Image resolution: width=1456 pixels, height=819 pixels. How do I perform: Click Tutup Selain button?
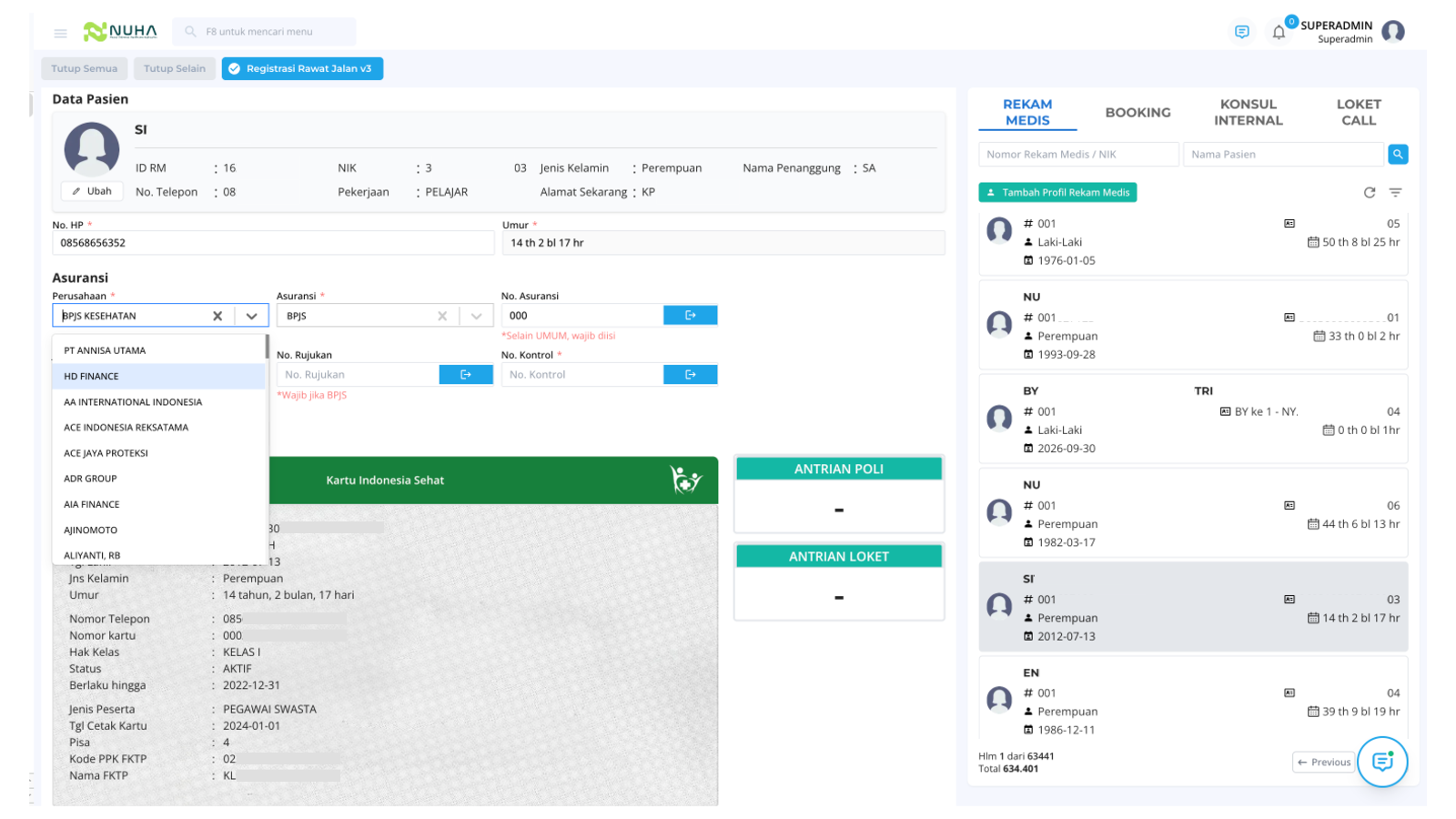pos(174,68)
